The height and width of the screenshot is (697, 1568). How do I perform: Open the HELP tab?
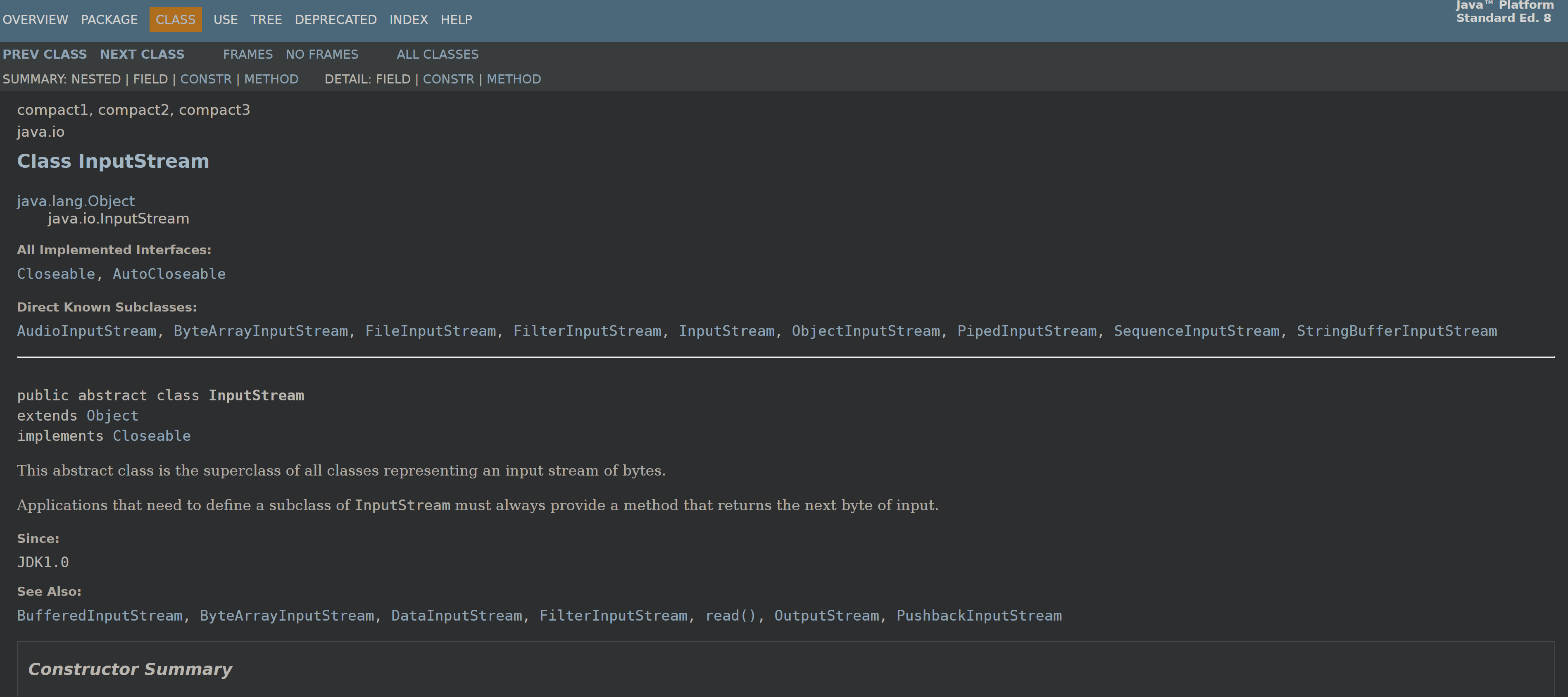(x=457, y=19)
